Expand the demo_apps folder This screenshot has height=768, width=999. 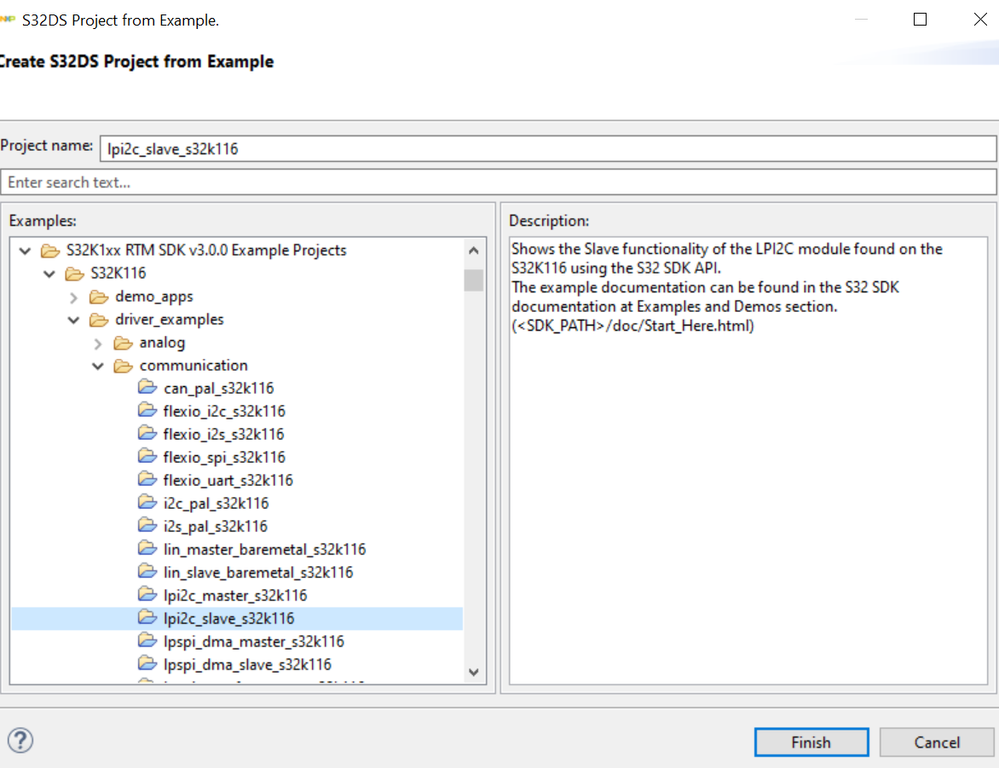(74, 297)
